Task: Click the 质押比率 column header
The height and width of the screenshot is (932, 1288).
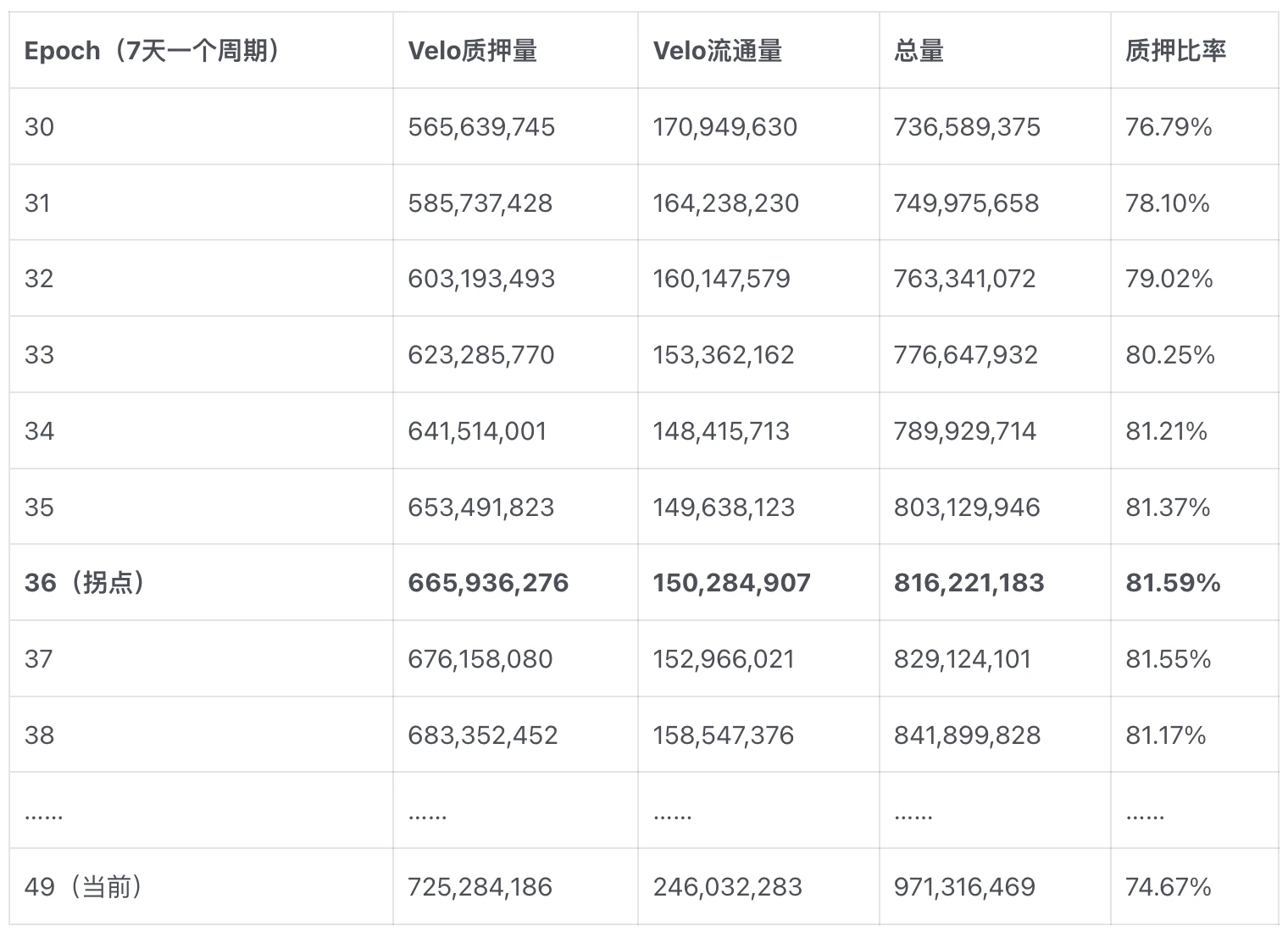Action: pyautogui.click(x=1175, y=51)
